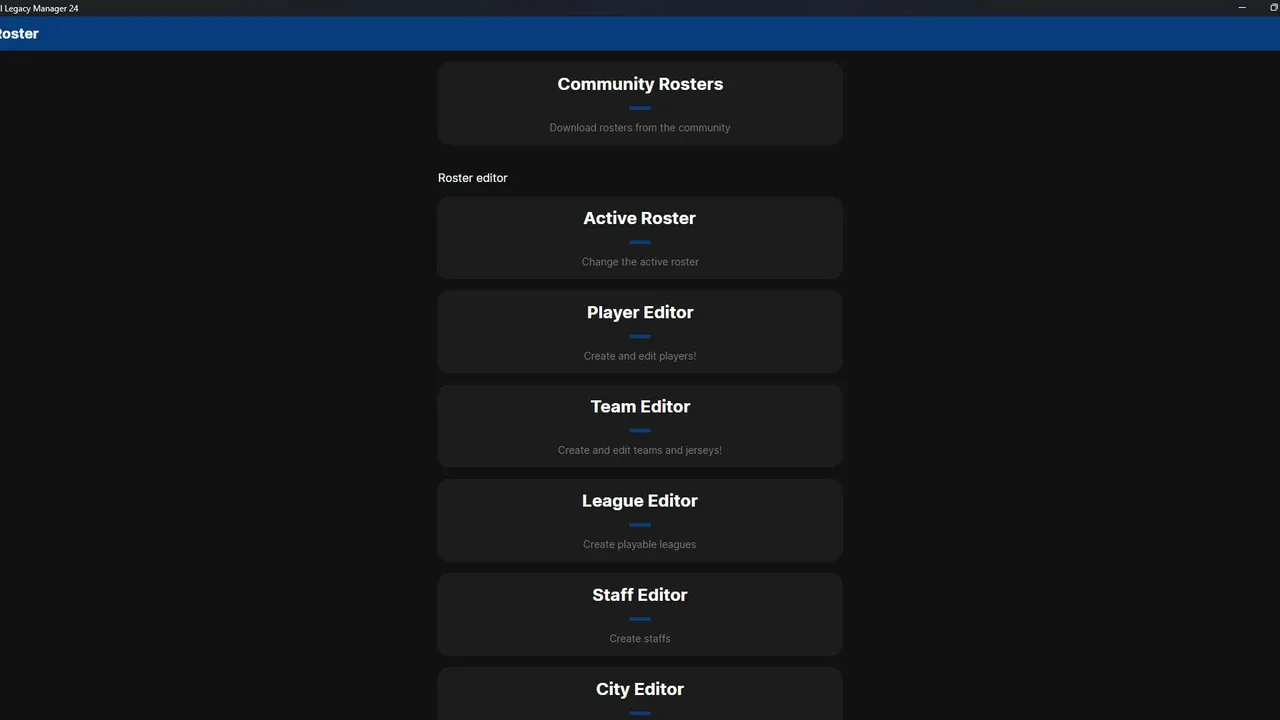The height and width of the screenshot is (720, 1280).
Task: Open the Staff Editor
Action: [x=640, y=595]
